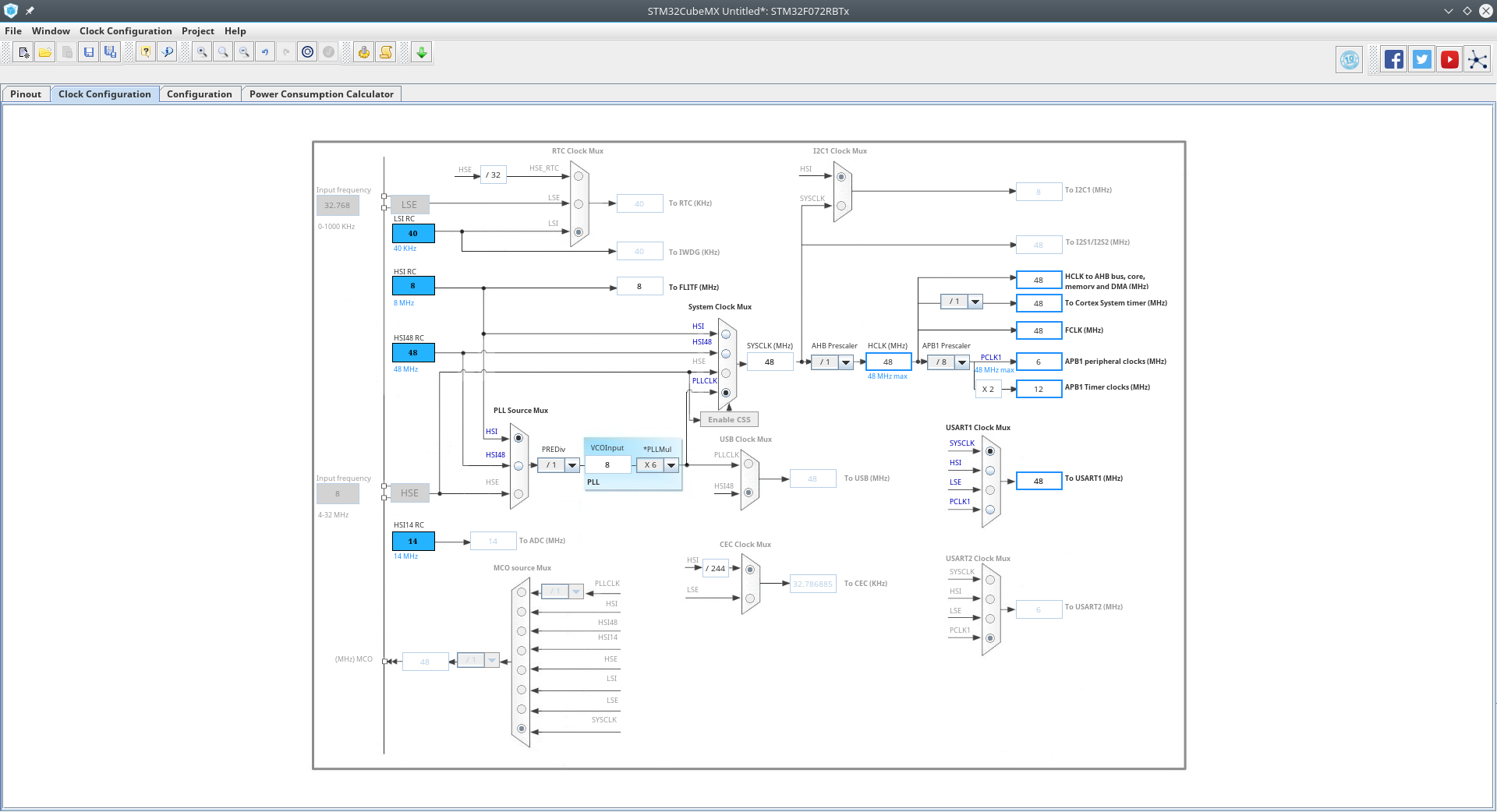
Task: Open a project with the folder icon
Action: tap(45, 52)
